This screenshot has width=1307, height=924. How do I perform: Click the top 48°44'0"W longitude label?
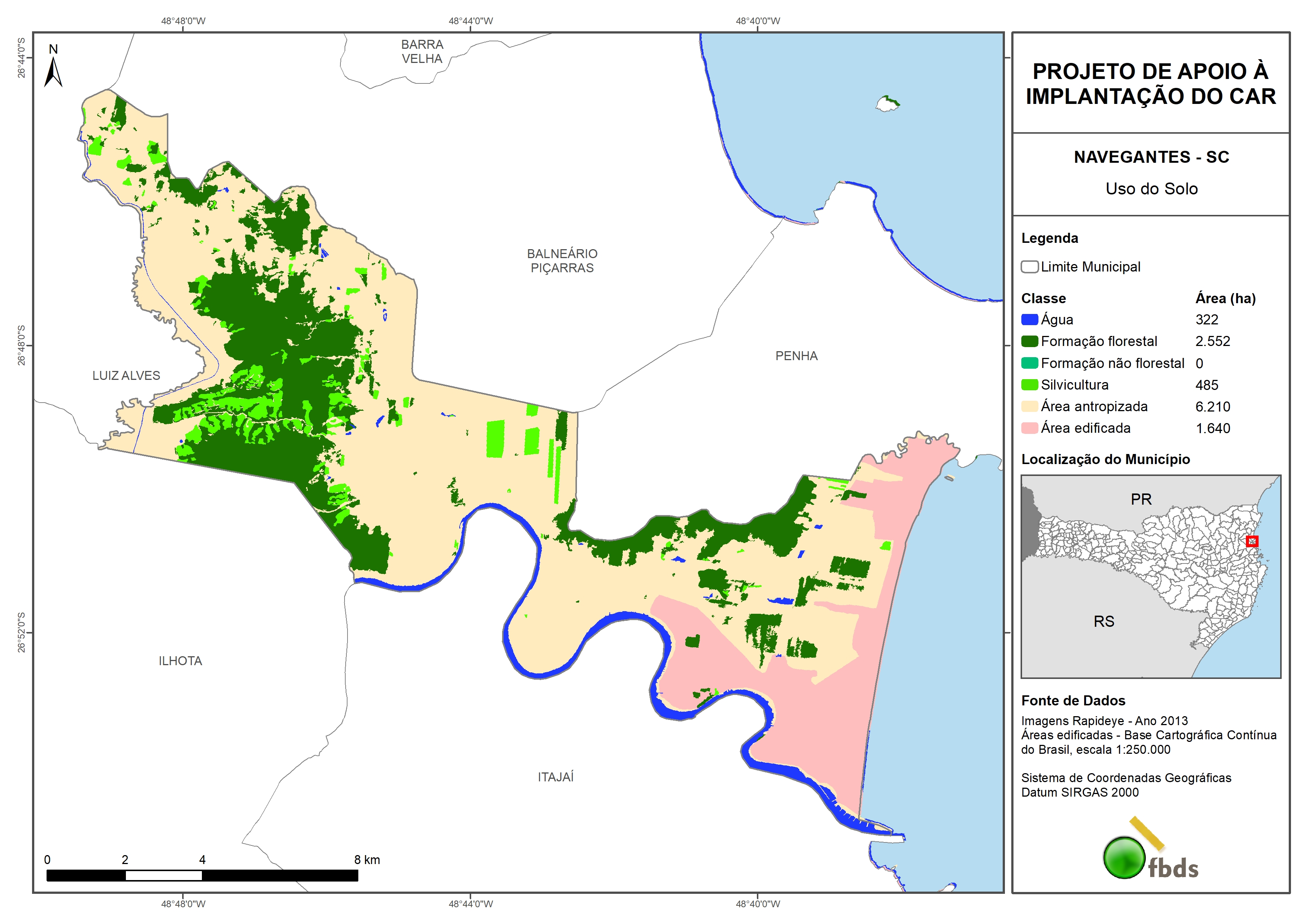click(x=470, y=21)
